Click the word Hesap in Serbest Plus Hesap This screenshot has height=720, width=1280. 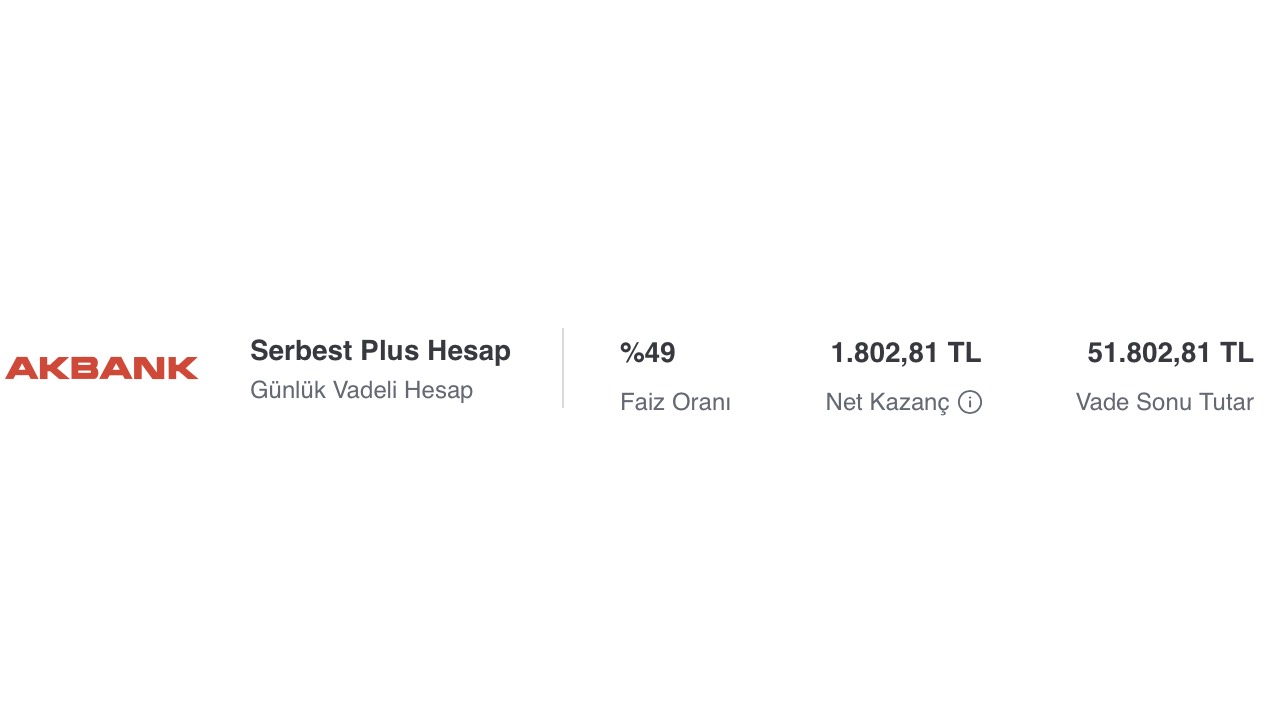point(469,351)
